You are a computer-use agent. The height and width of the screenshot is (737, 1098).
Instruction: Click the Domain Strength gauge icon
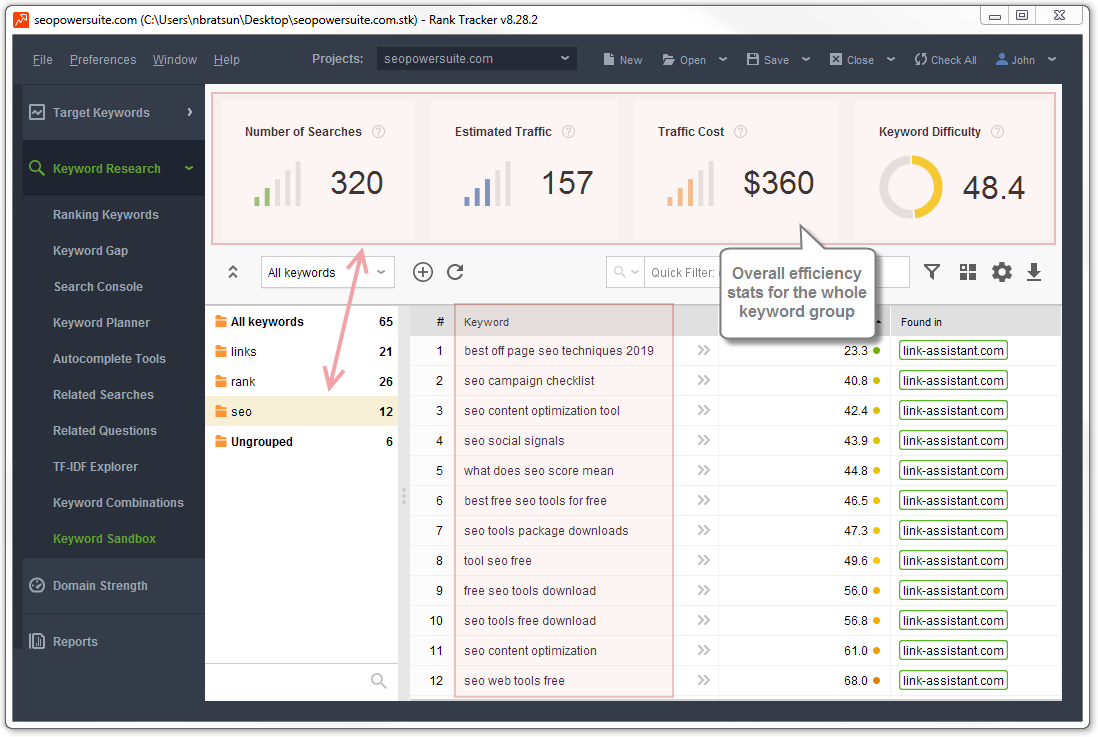pyautogui.click(x=37, y=585)
